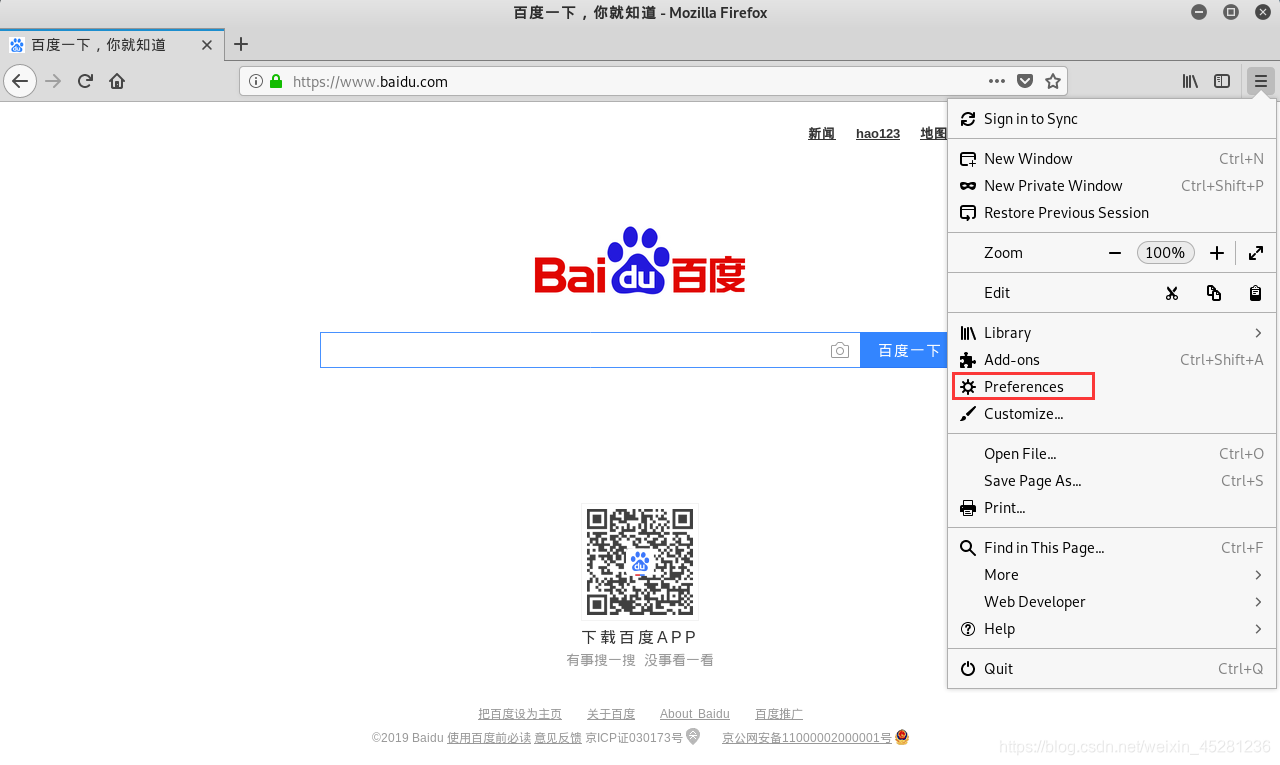Open a New Private Window
The image size is (1280, 765).
[x=1112, y=186]
